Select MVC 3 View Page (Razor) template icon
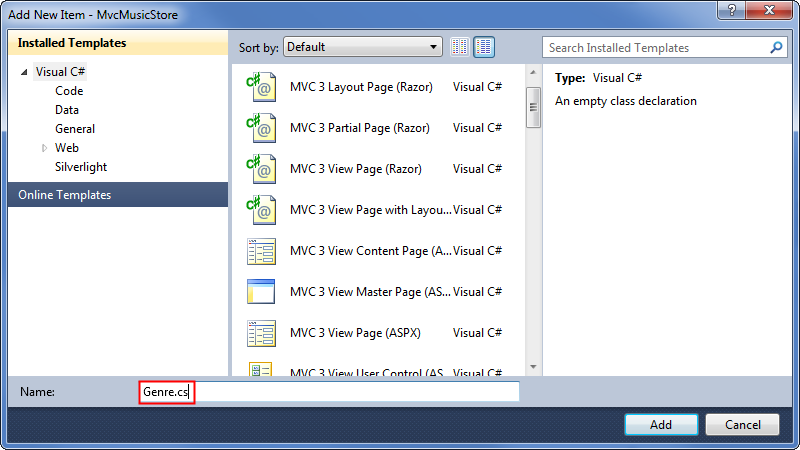Screen dimensions: 800x450 pyautogui.click(x=260, y=169)
